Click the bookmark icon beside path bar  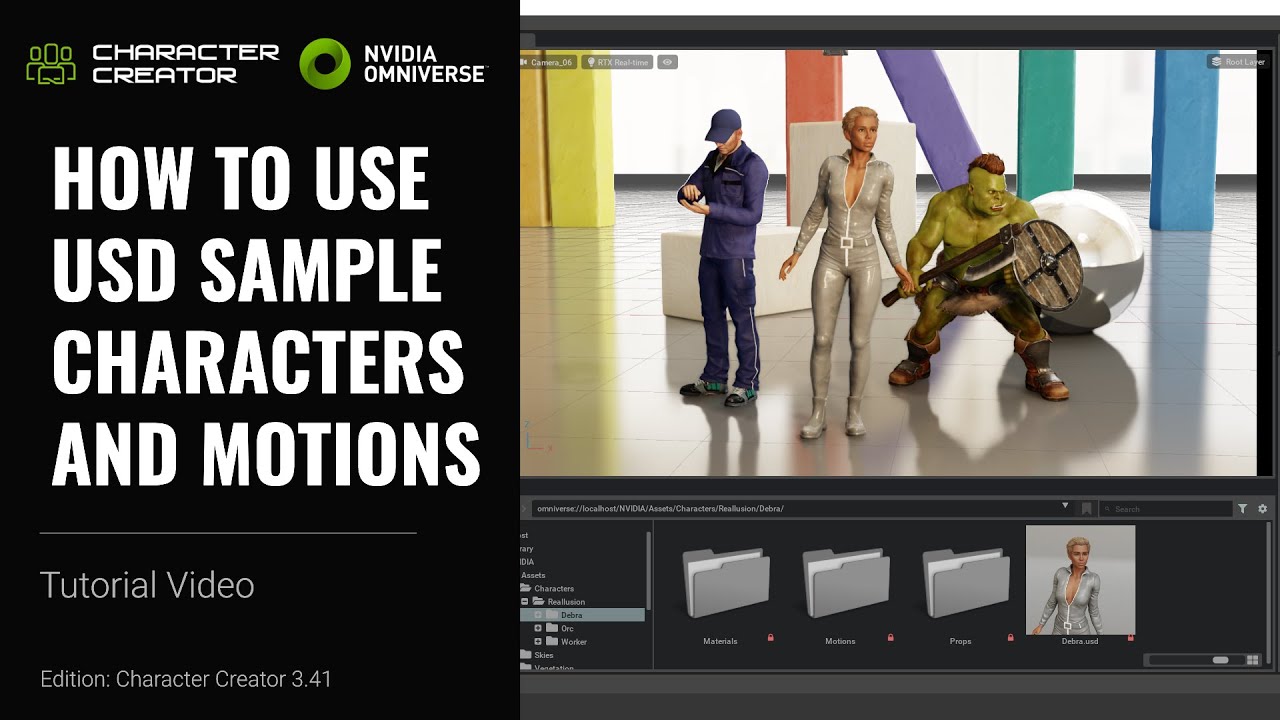1086,508
